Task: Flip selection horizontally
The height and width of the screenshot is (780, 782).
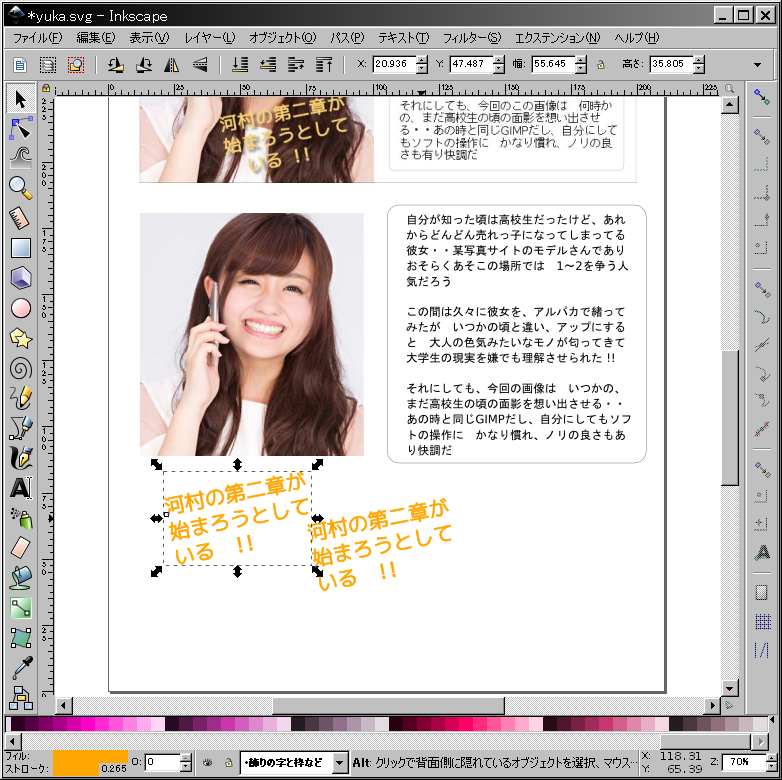Action: (172, 64)
